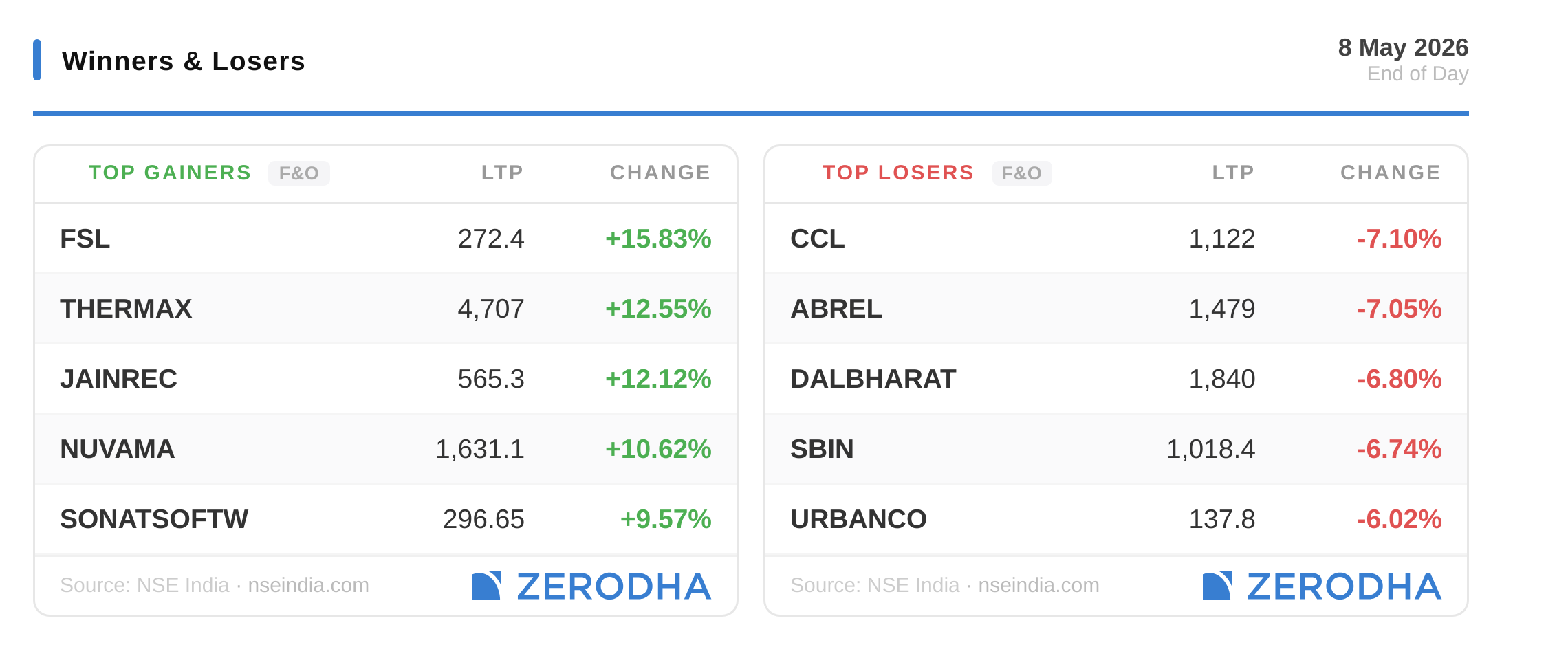Click the CCL loser row

tap(1116, 239)
